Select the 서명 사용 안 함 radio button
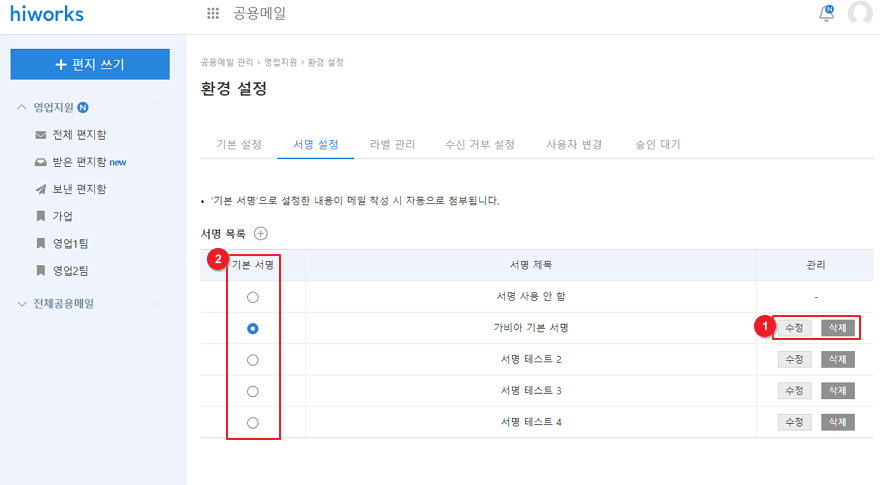This screenshot has height=485, width=880. point(253,297)
